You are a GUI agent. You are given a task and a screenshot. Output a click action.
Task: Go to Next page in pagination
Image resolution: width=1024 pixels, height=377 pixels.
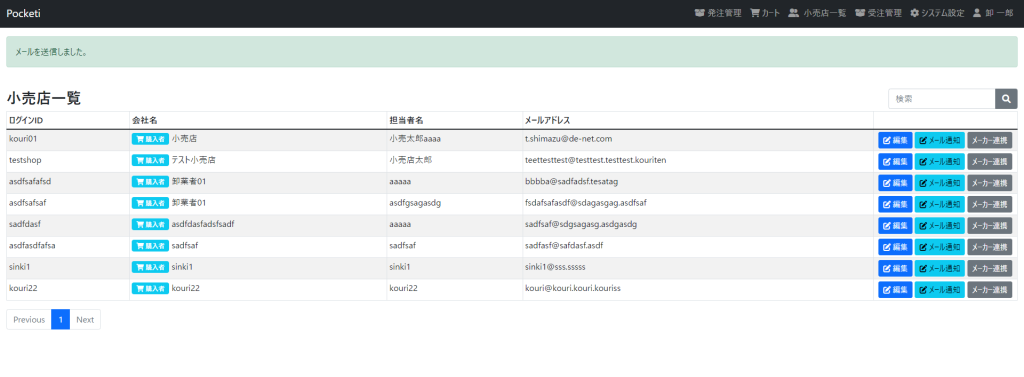[x=85, y=320]
